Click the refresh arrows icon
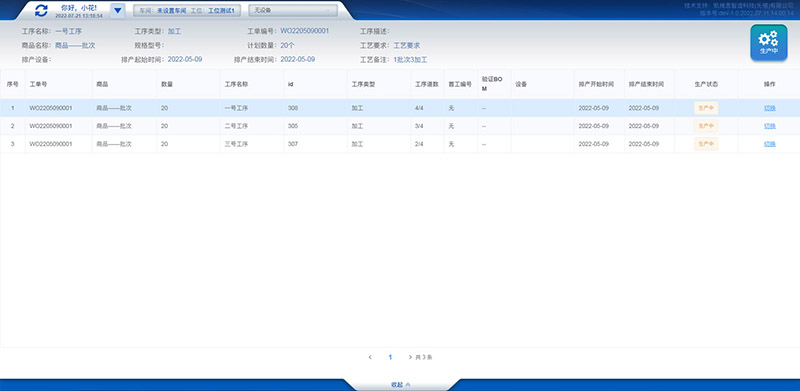Image resolution: width=800 pixels, height=391 pixels. [x=41, y=10]
